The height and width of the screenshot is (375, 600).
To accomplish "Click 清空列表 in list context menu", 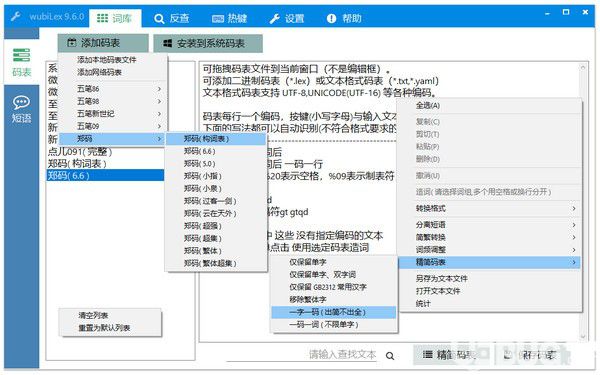I will coord(110,316).
